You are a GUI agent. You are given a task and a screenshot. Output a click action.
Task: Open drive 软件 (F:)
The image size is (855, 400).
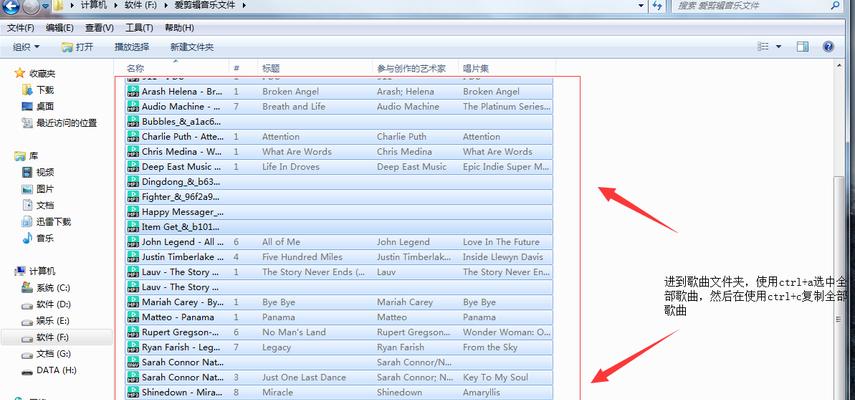(46, 337)
